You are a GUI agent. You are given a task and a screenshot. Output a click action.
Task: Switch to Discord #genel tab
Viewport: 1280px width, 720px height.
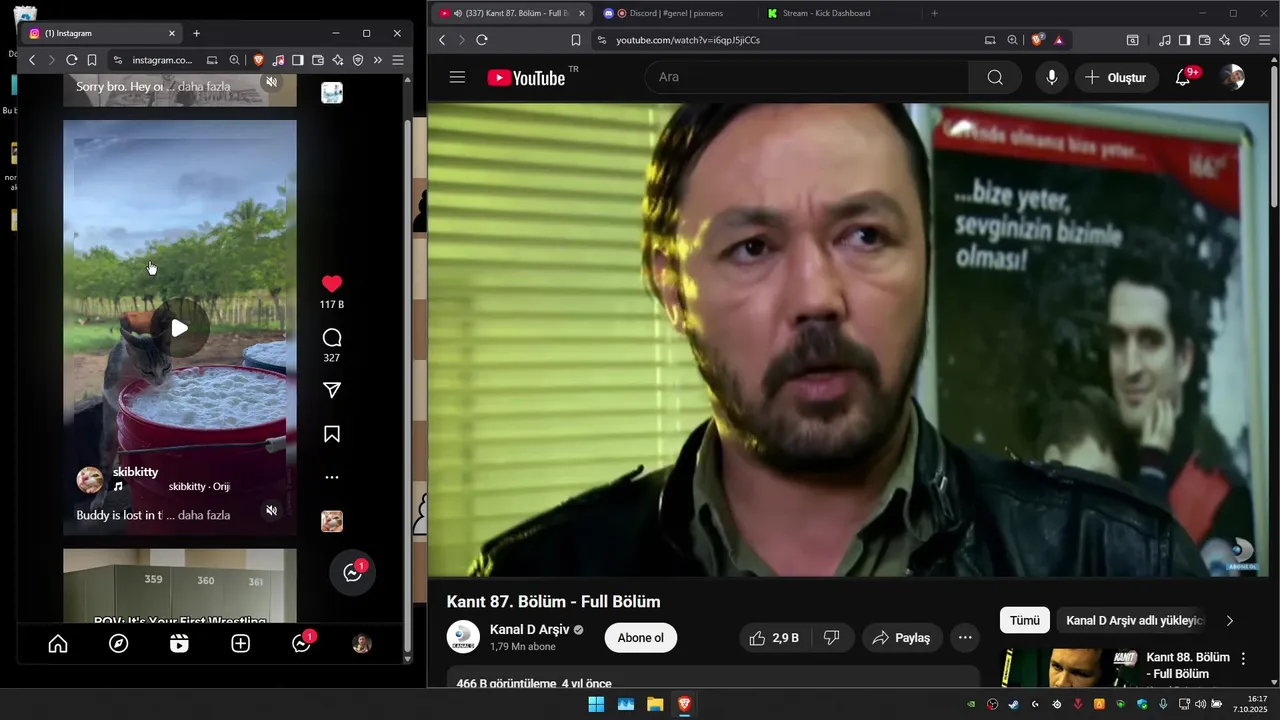click(675, 13)
